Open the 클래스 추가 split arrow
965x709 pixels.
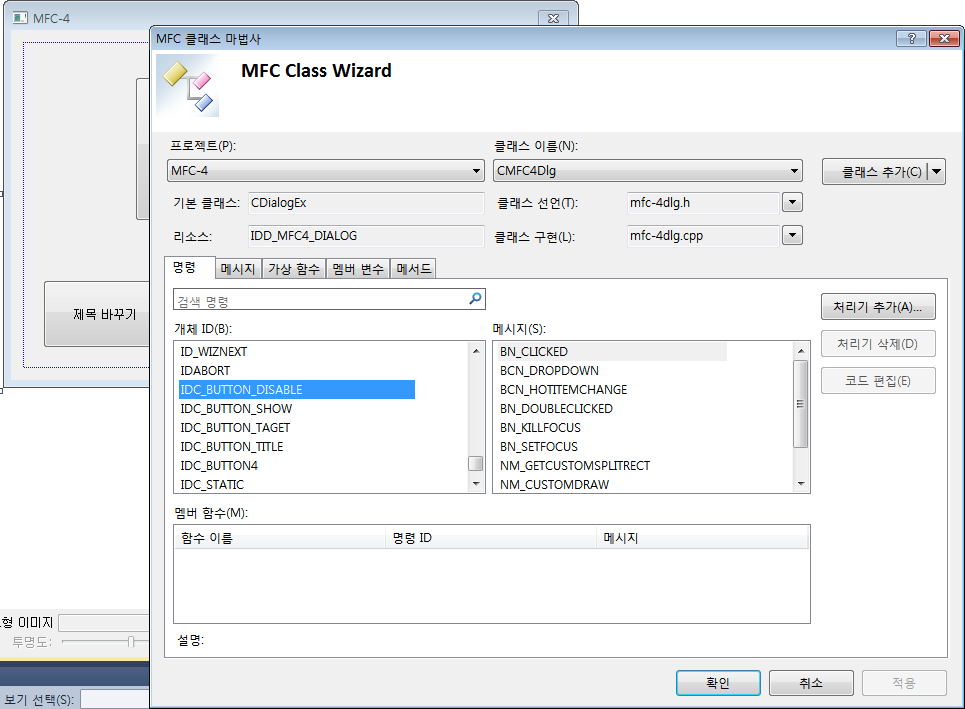coord(936,172)
